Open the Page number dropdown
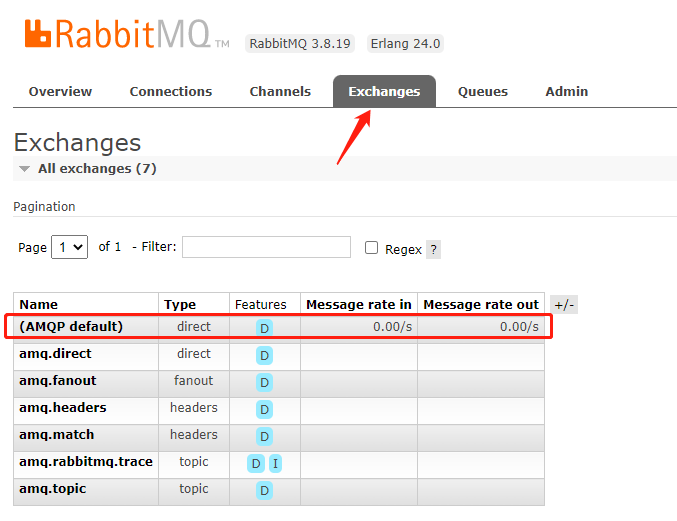This screenshot has width=677, height=521. pos(70,247)
